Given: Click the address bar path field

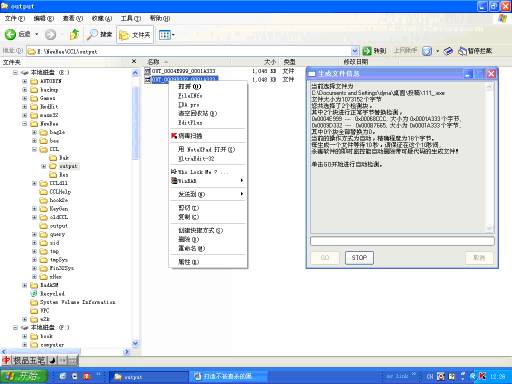Looking at the screenshot, I should [x=189, y=51].
